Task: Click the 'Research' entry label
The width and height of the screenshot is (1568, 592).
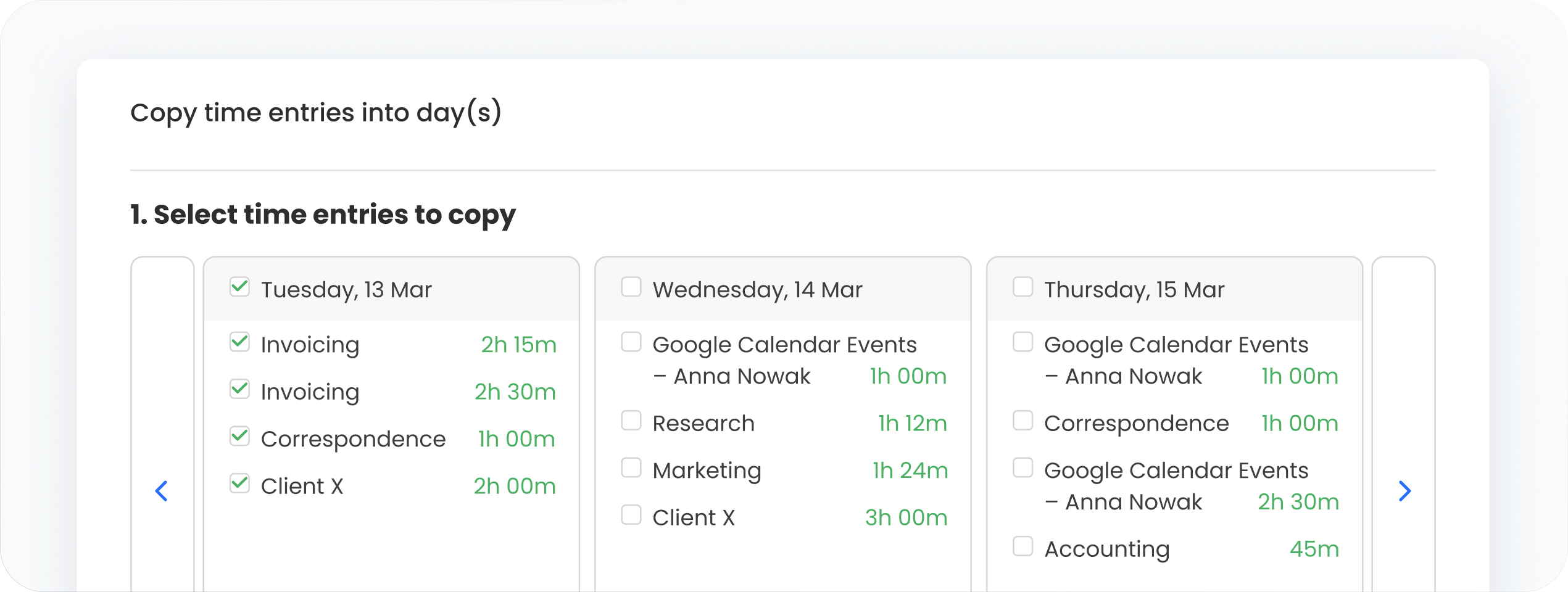Action: tap(703, 424)
